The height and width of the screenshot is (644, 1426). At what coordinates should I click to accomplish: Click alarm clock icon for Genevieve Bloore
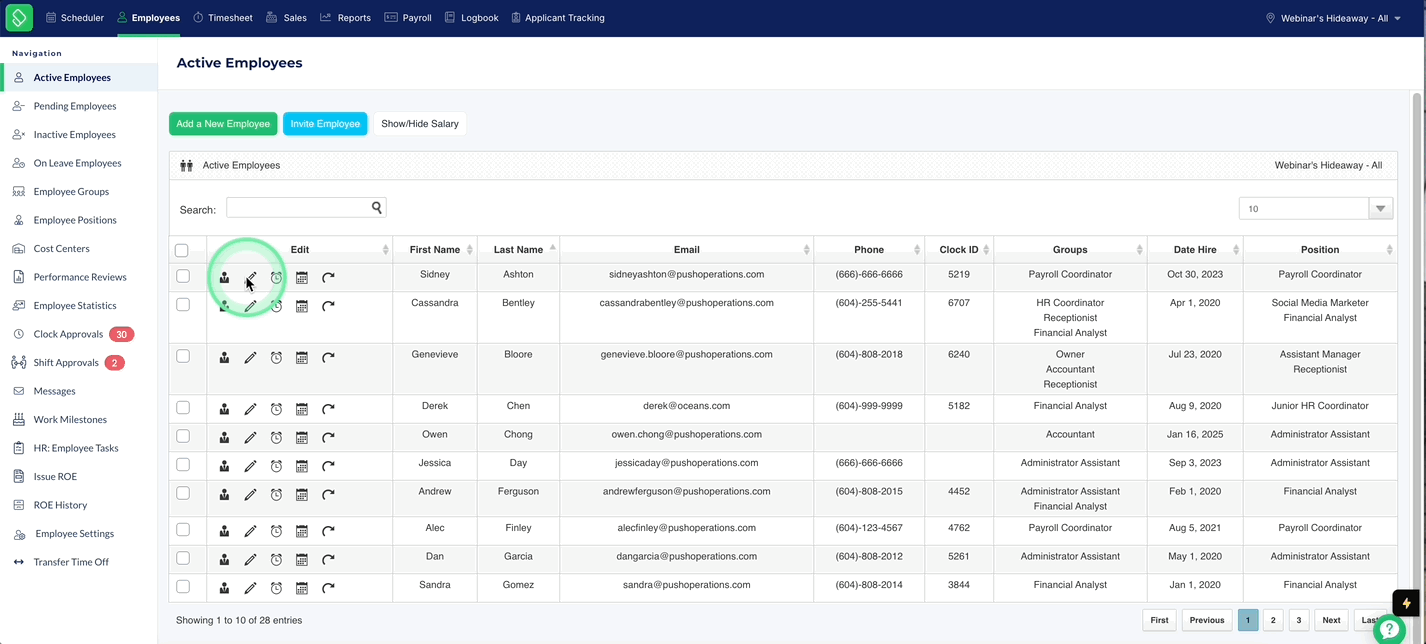pos(276,357)
